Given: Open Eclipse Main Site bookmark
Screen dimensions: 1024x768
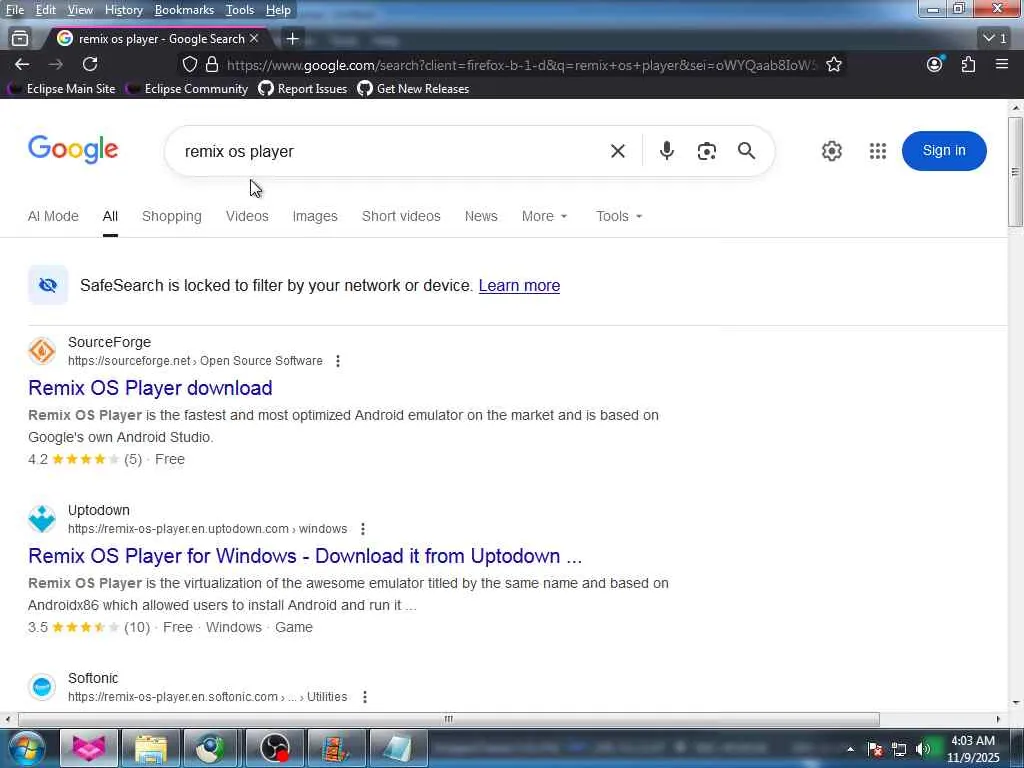Looking at the screenshot, I should tap(63, 89).
